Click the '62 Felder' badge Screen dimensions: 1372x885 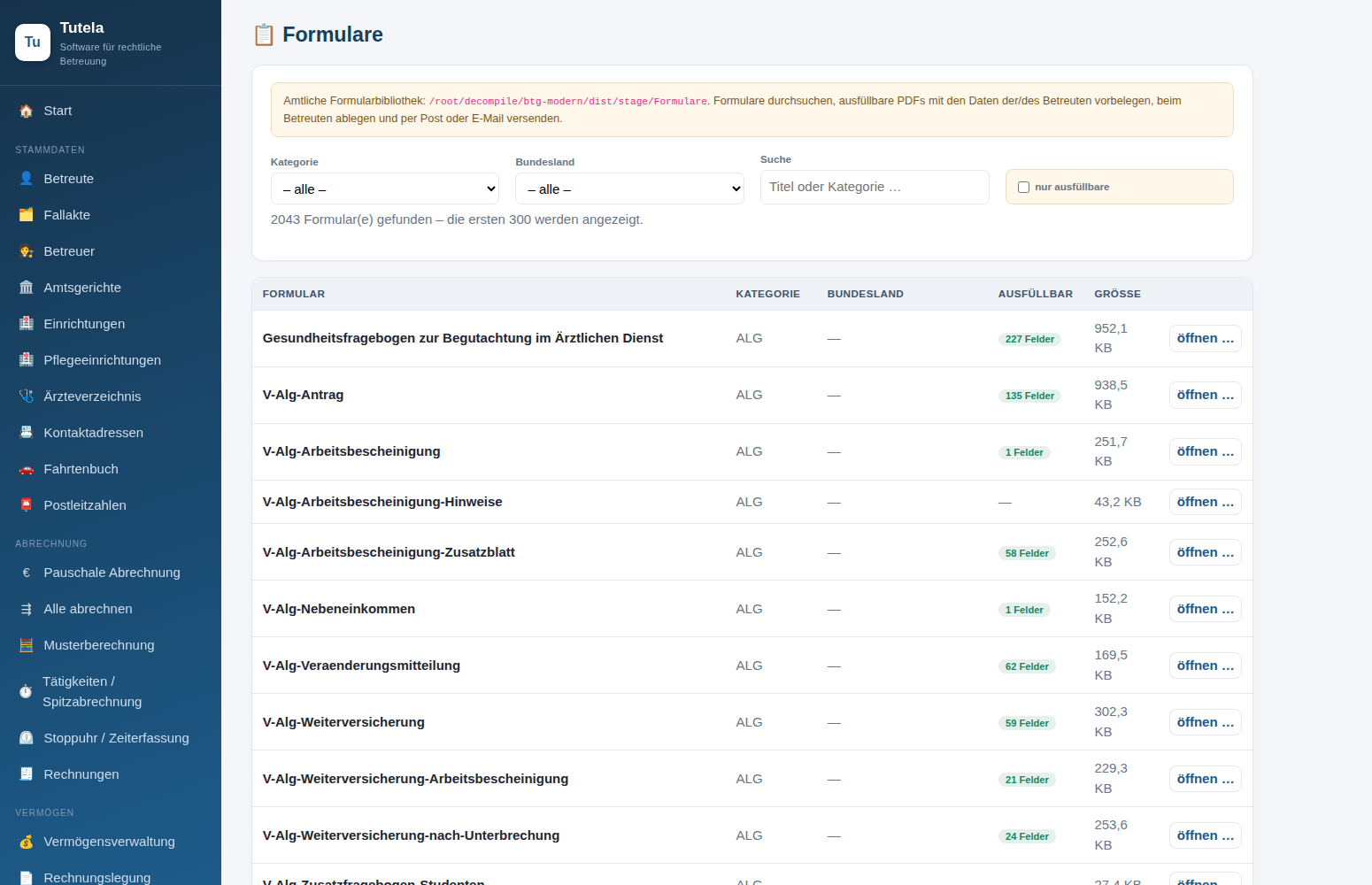tap(1027, 666)
